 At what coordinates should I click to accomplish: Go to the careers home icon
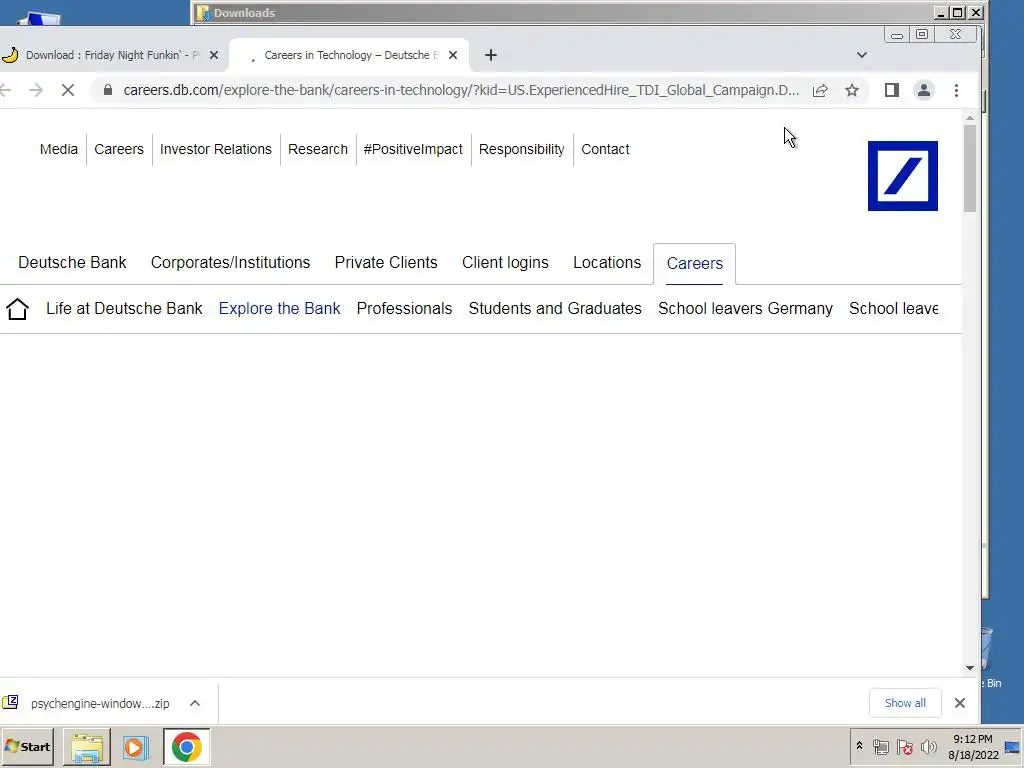(x=18, y=309)
